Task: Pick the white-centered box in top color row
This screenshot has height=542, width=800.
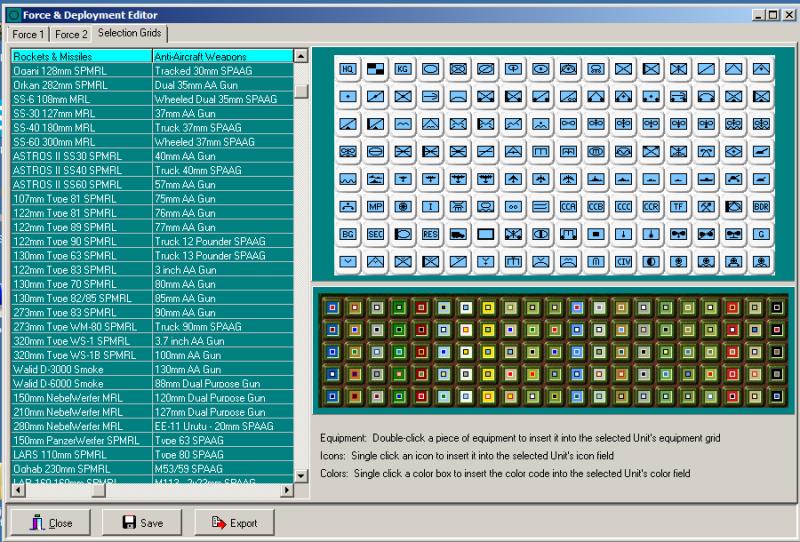Action: [x=465, y=308]
